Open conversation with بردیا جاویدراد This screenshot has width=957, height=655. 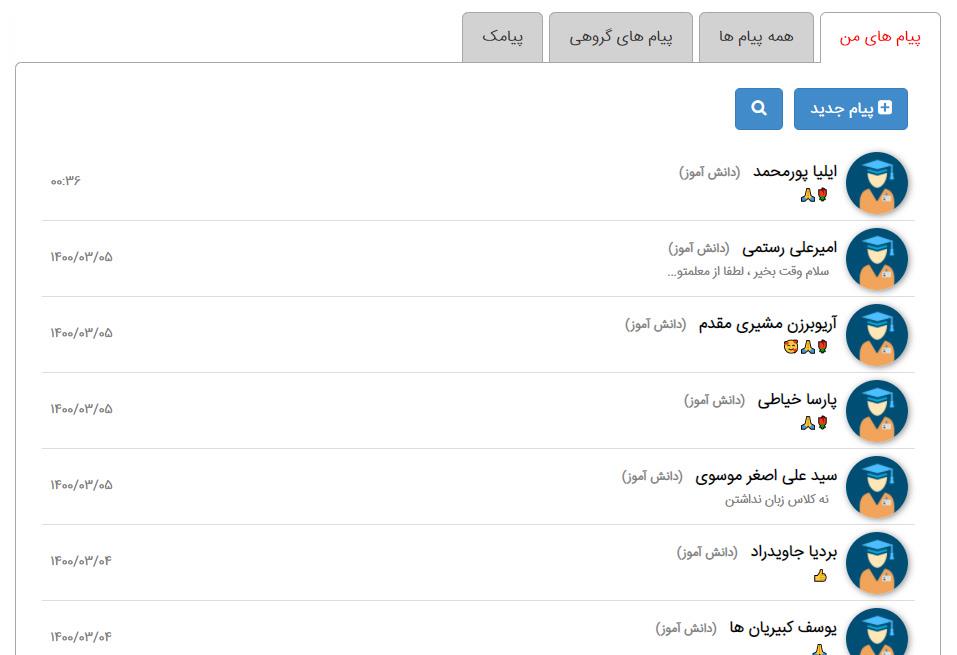click(478, 563)
